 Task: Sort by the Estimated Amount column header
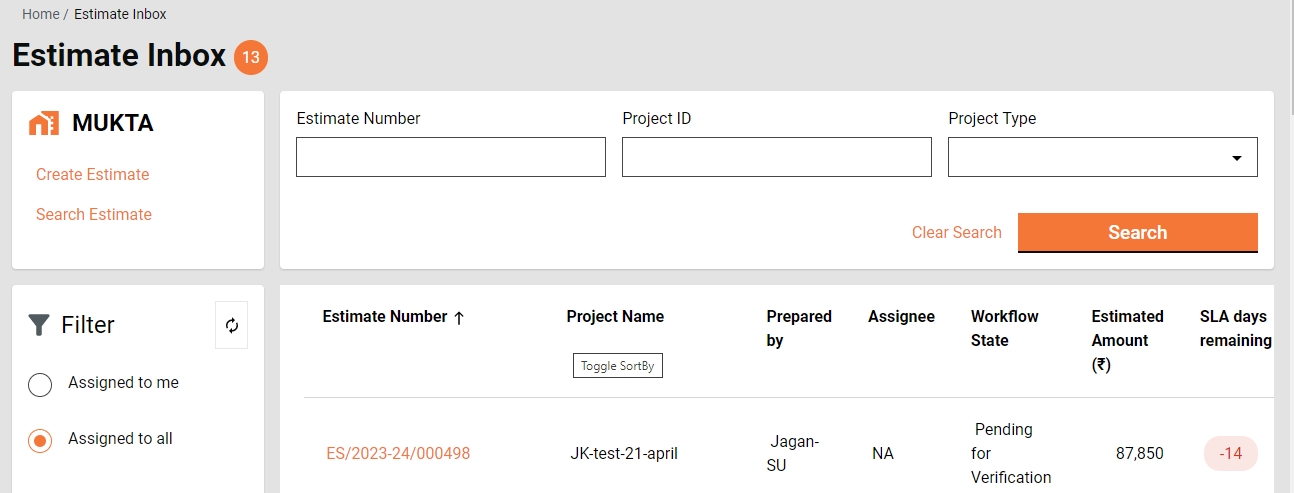[1127, 340]
